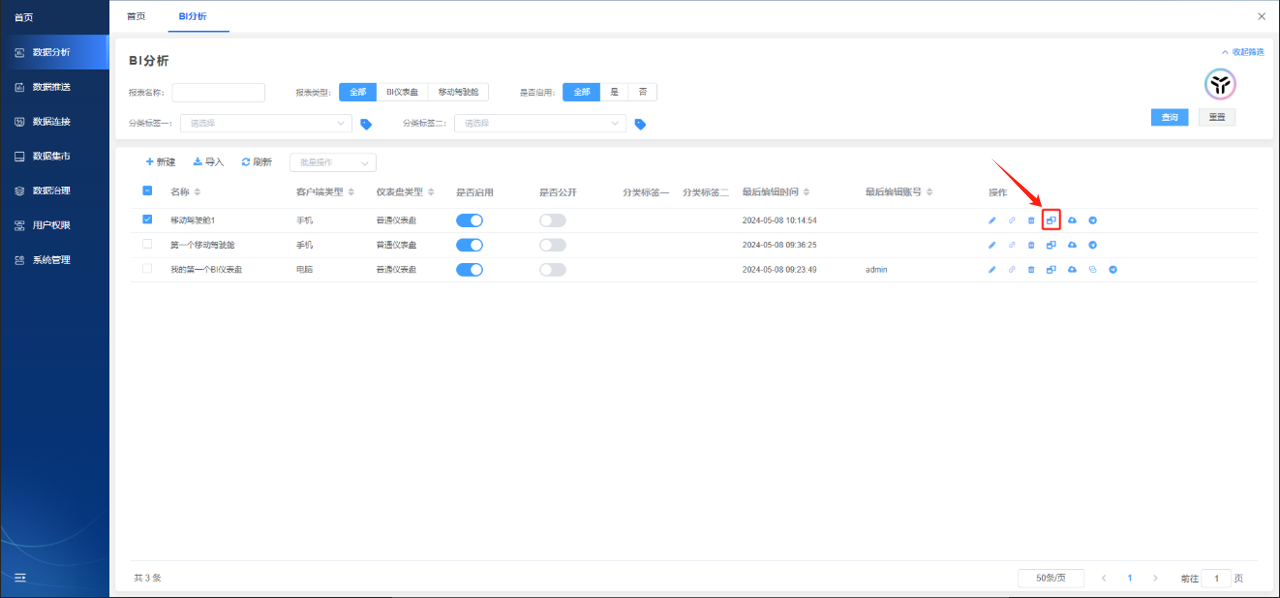Click the 查询 search button

[1170, 117]
